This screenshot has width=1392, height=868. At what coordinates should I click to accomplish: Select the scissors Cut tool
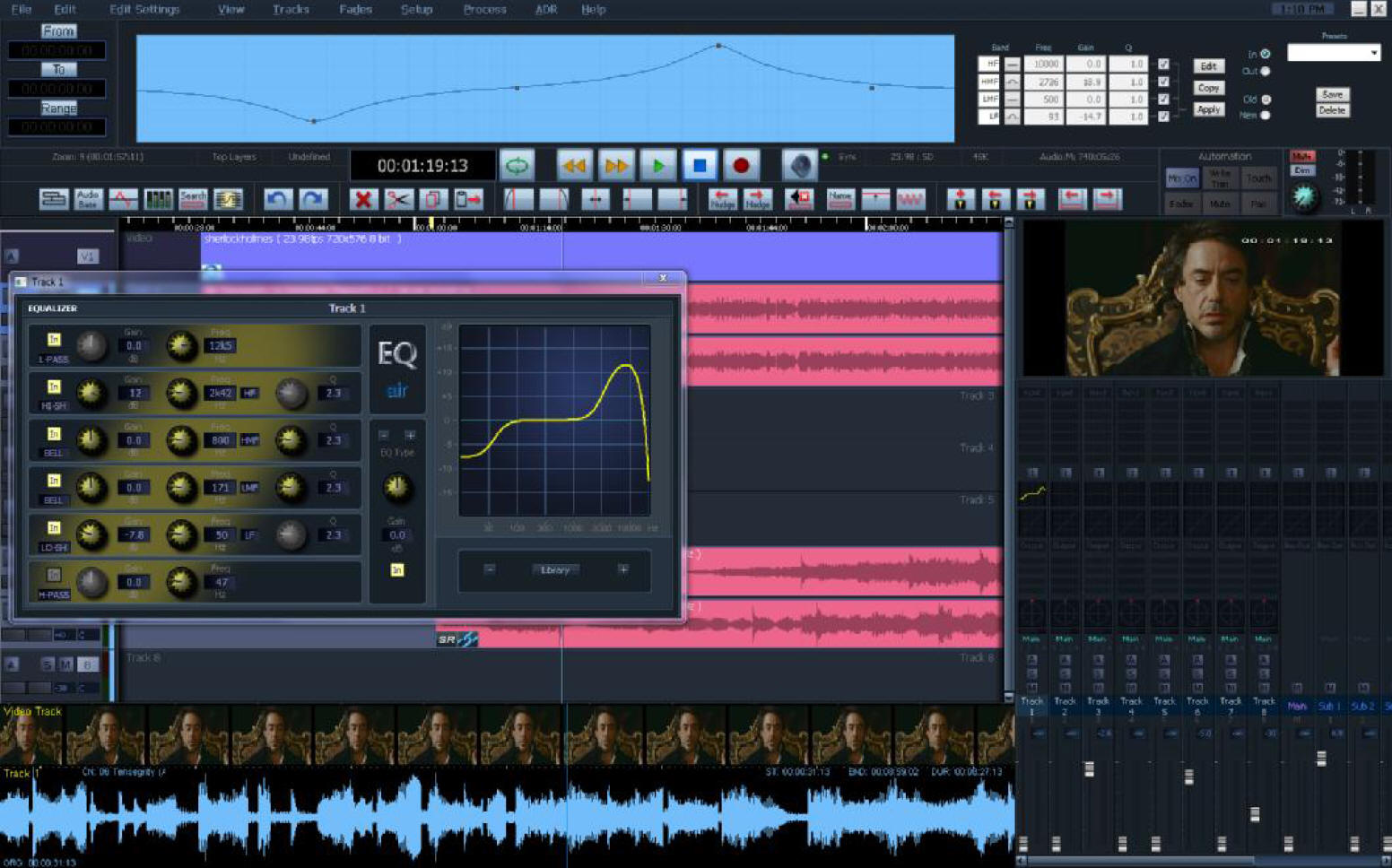397,199
